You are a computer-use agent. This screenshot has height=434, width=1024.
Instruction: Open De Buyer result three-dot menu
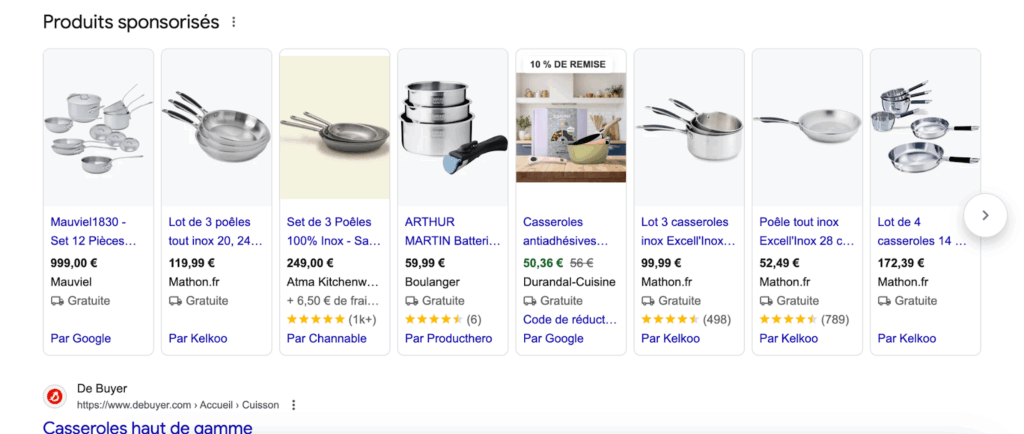click(293, 405)
